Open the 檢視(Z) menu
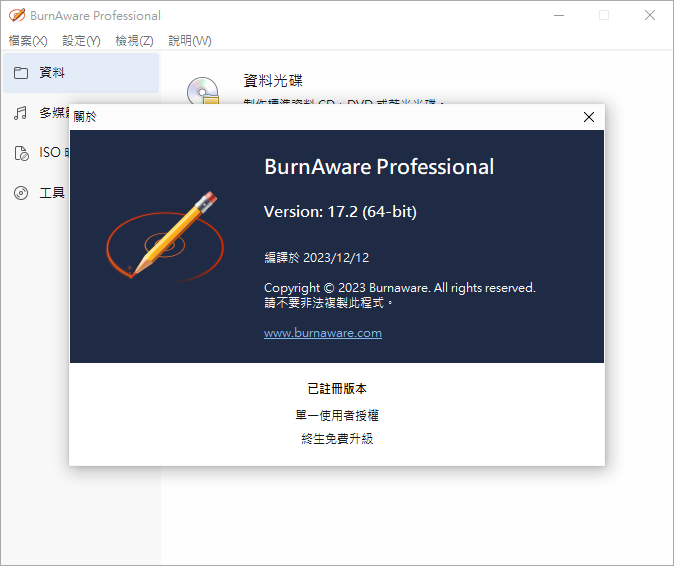674x566 pixels. 134,41
